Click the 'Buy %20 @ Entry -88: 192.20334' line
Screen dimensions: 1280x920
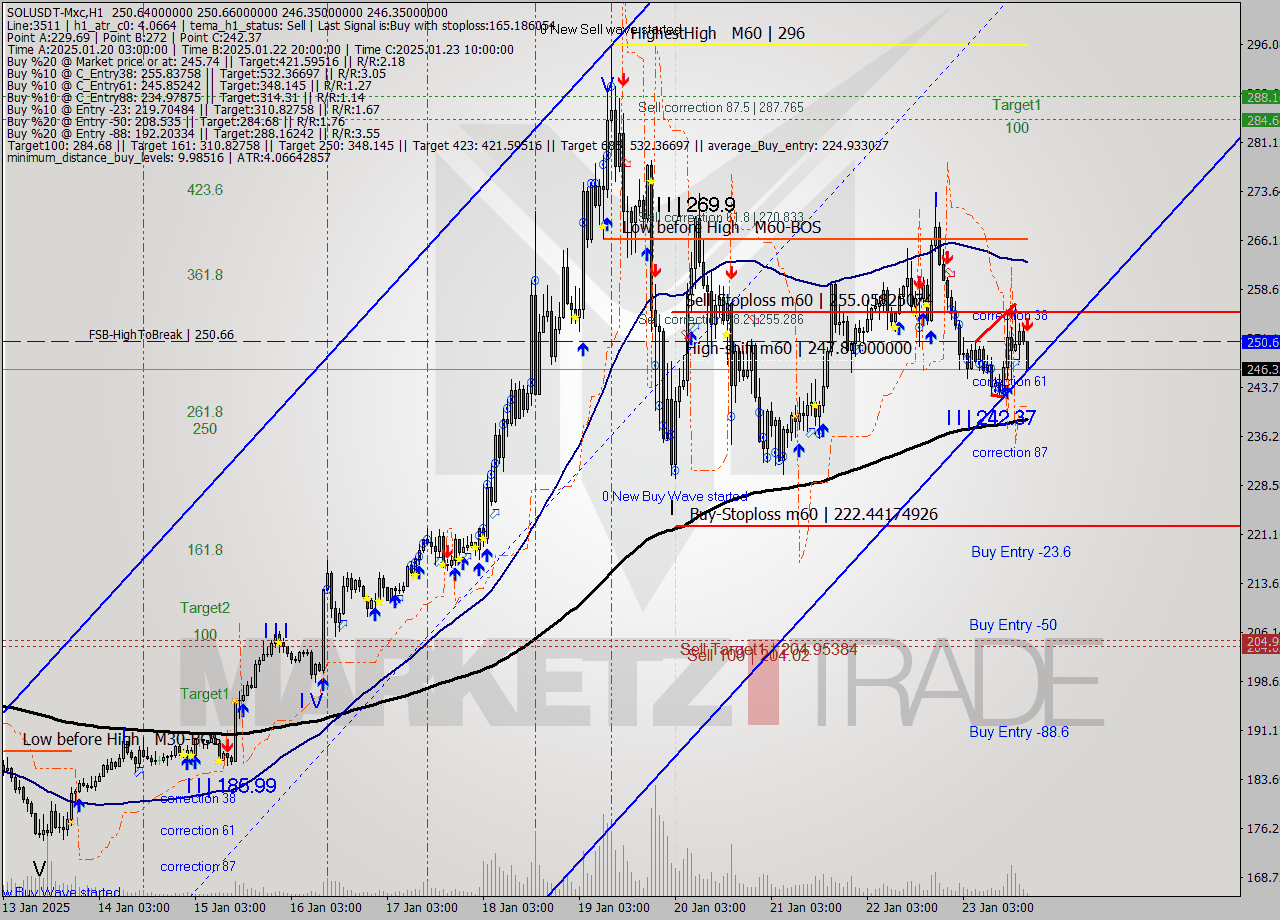[193, 133]
